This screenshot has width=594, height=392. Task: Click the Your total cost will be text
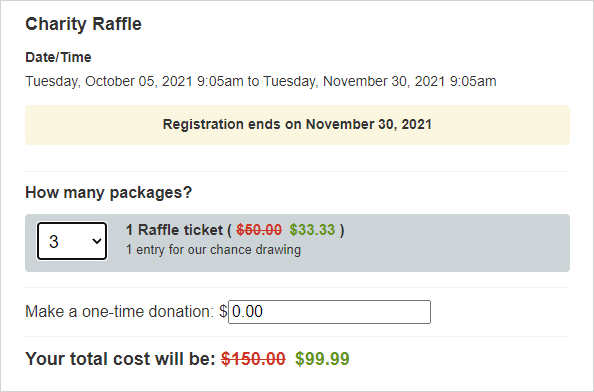click(120, 359)
